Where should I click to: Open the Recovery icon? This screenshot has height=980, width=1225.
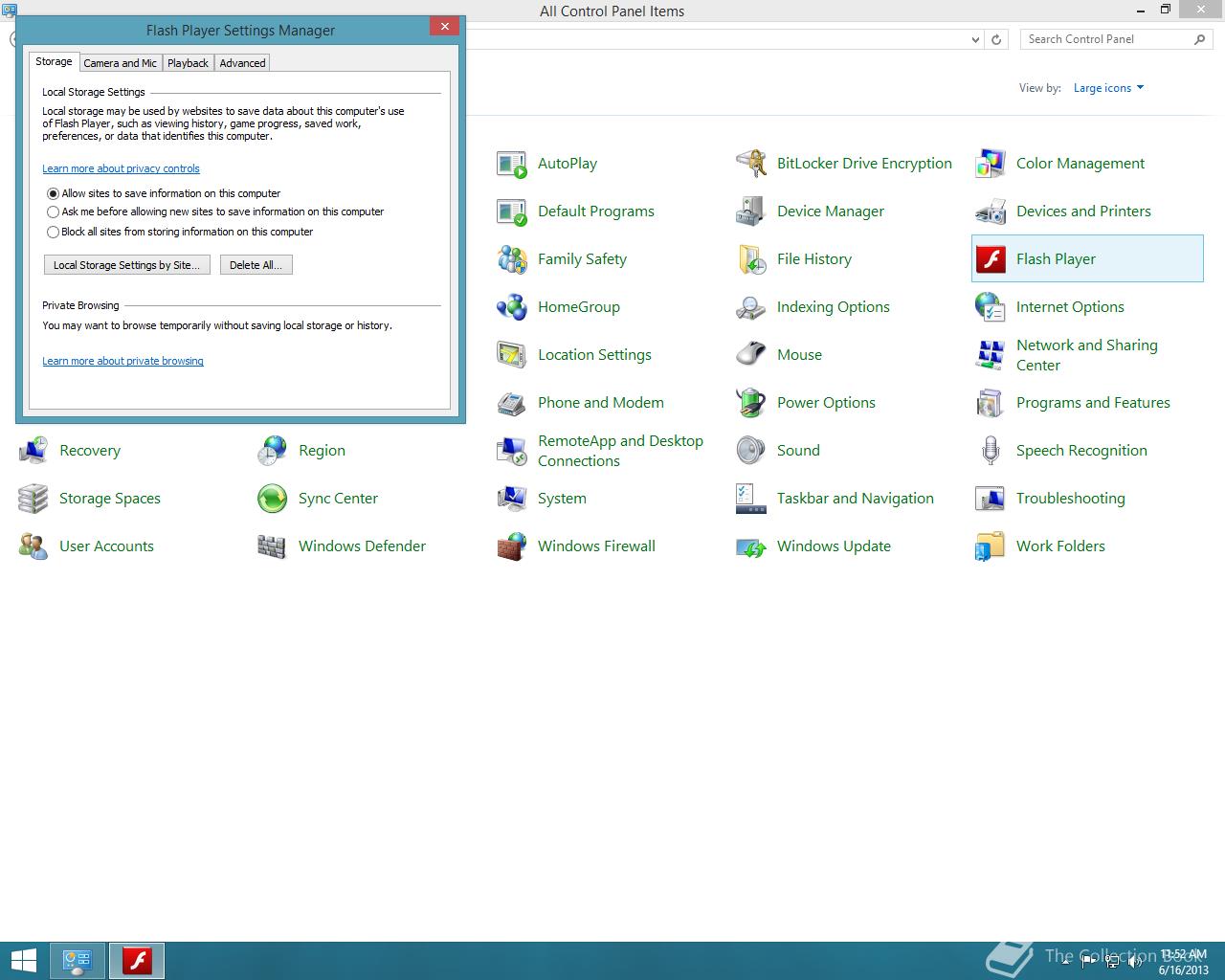click(33, 451)
